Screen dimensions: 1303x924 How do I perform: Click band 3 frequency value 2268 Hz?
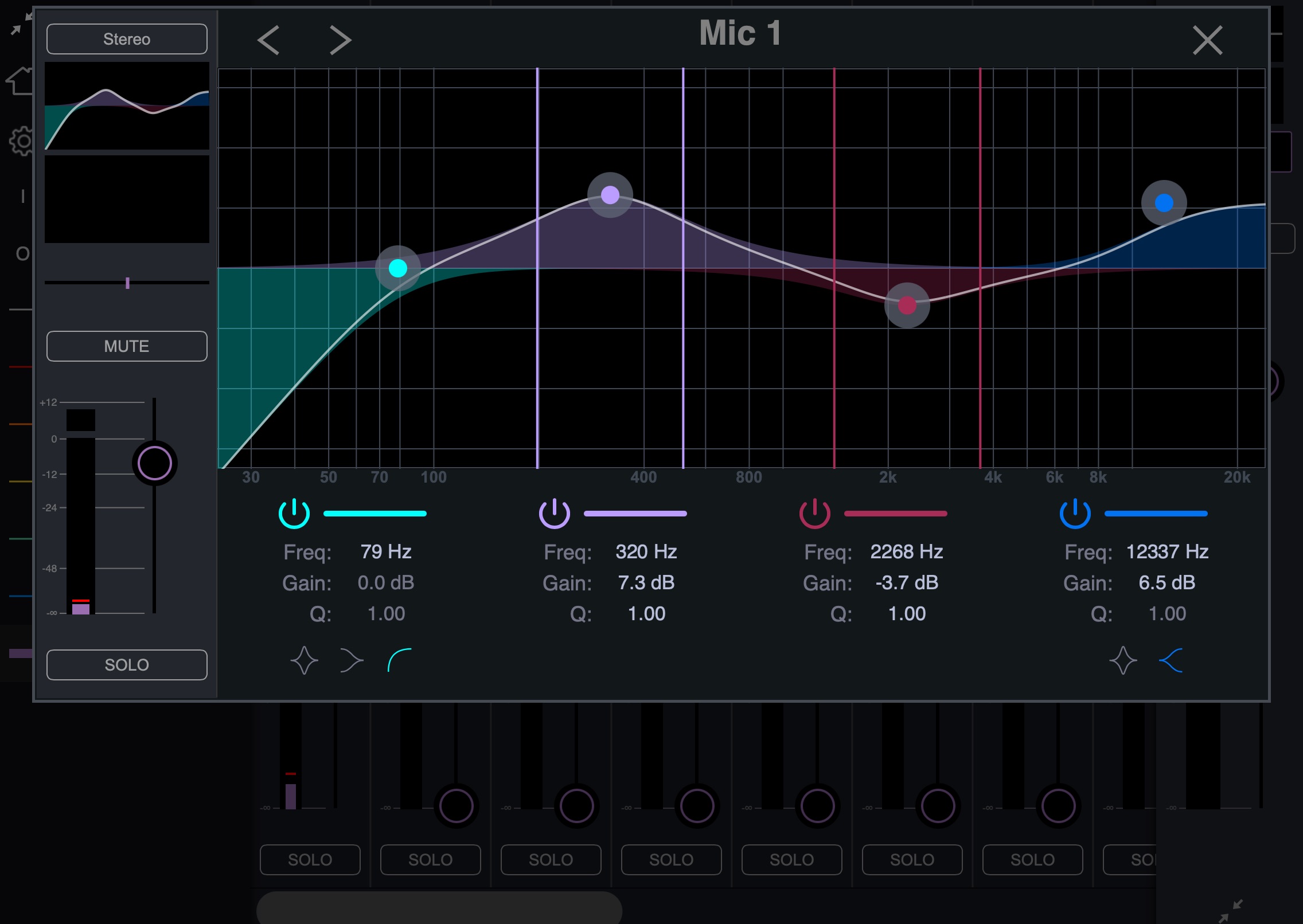click(907, 551)
